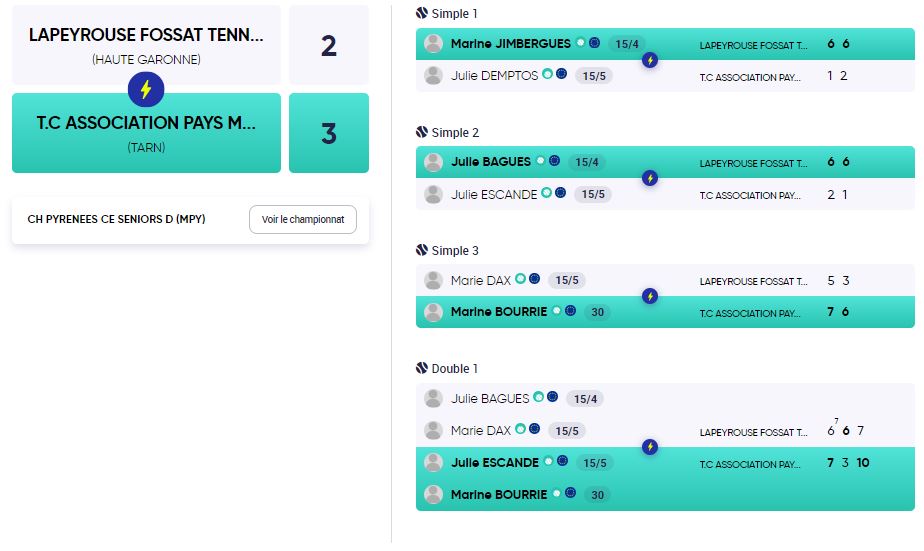Click Marie DAX's avatar in Simple 3
The image size is (924, 551).
pyautogui.click(x=433, y=280)
